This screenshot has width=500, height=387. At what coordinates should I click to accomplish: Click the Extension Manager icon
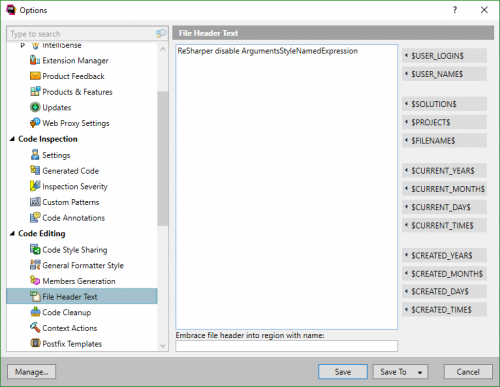point(35,60)
